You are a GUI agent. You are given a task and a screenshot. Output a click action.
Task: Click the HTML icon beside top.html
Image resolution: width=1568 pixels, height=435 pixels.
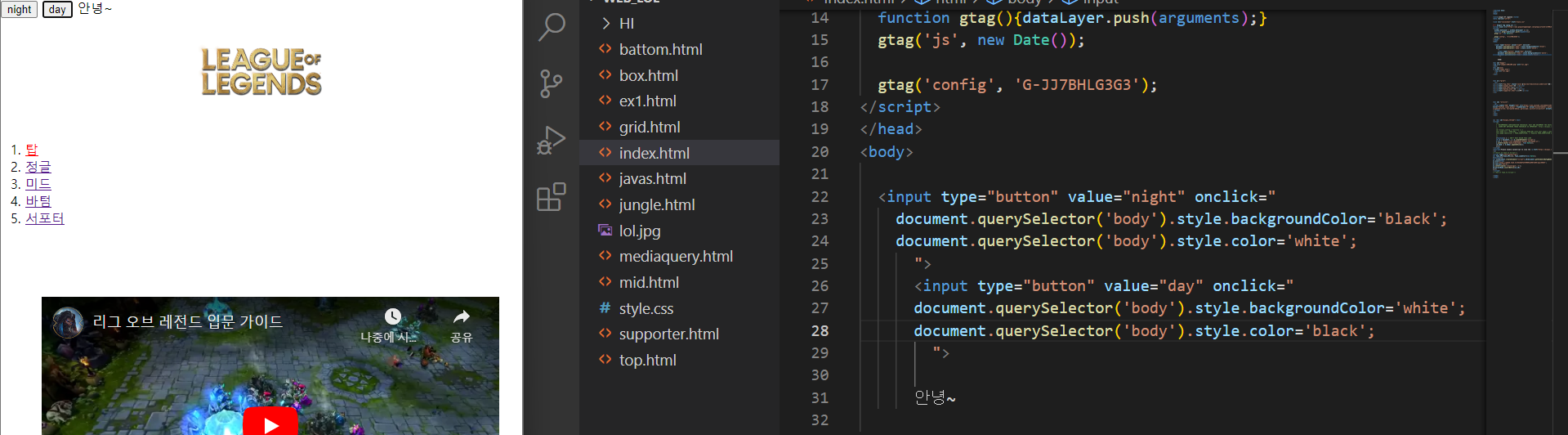point(605,360)
